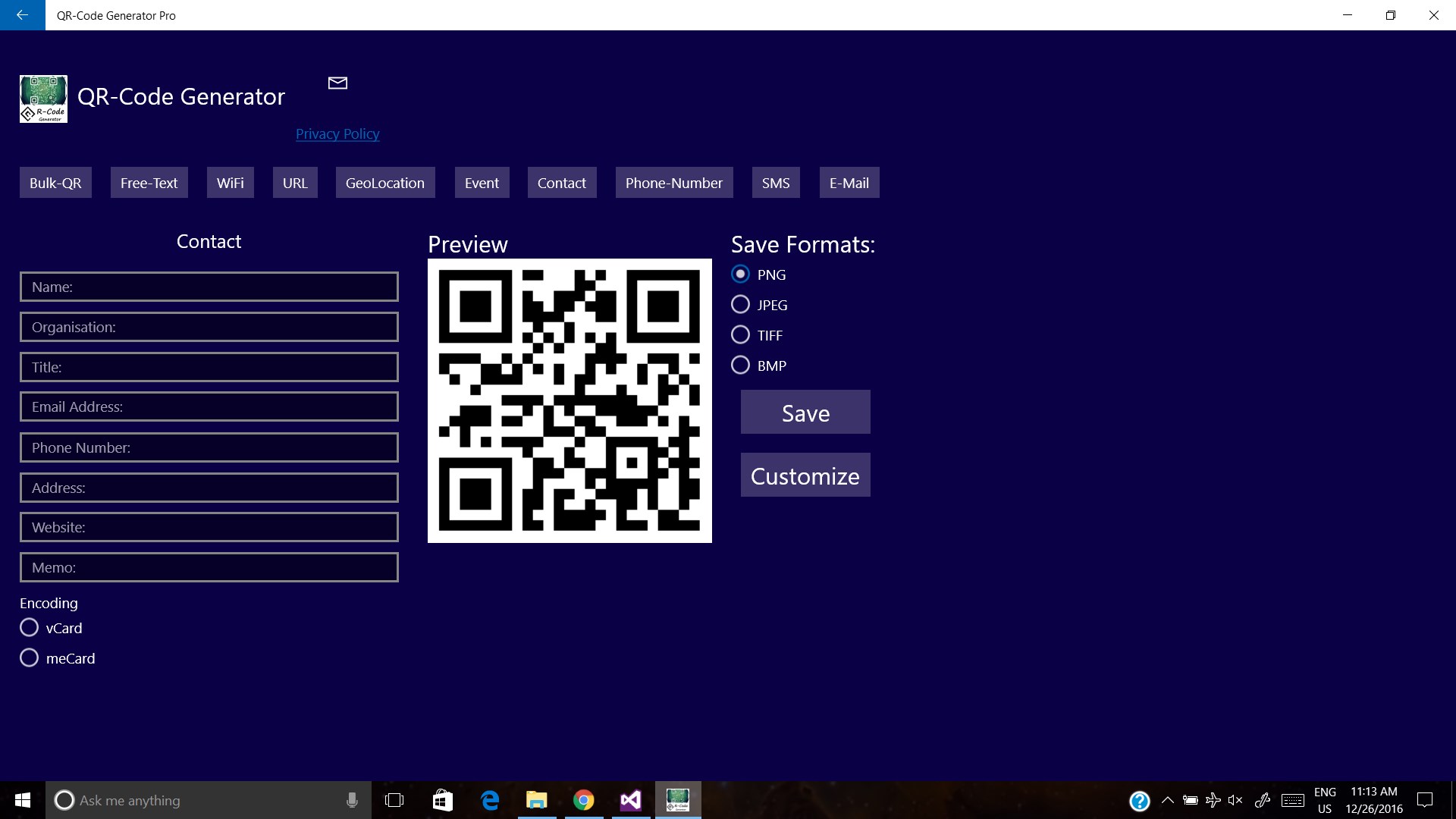The width and height of the screenshot is (1456, 819).
Task: Click the Cortana microphone icon
Action: click(x=352, y=800)
